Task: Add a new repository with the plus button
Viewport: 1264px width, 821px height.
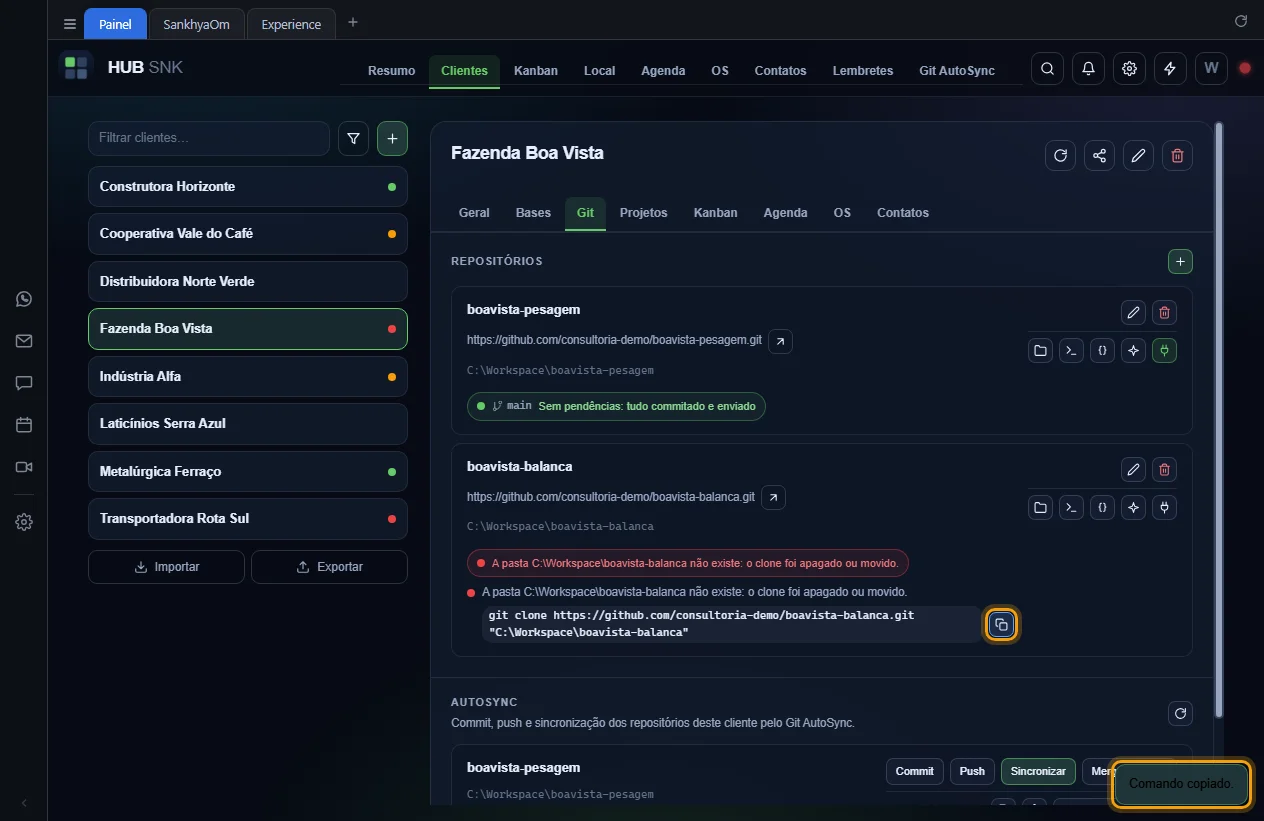Action: point(1180,261)
